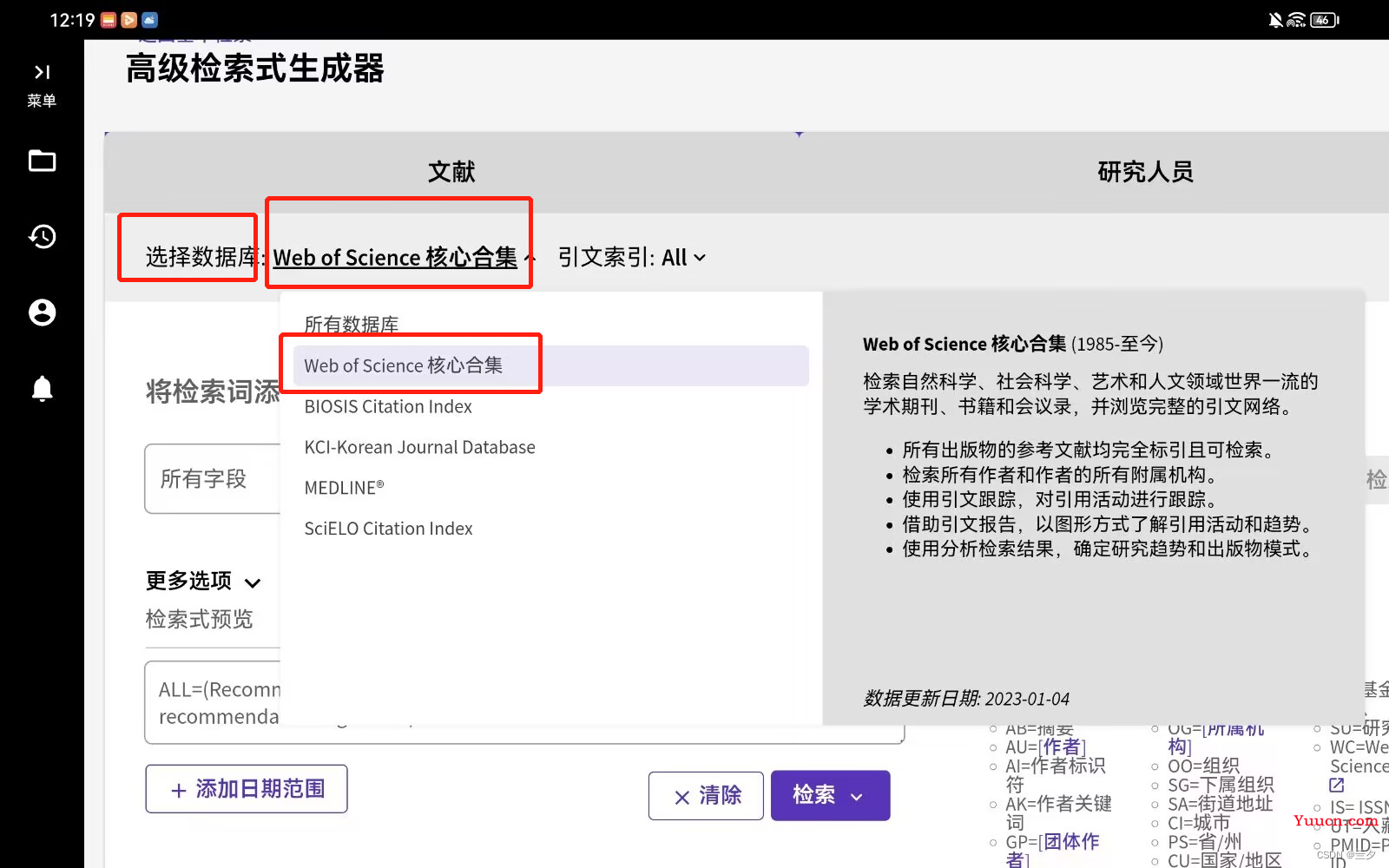Switch to the 研究人员 tab
The width and height of the screenshot is (1389, 868).
point(1145,172)
